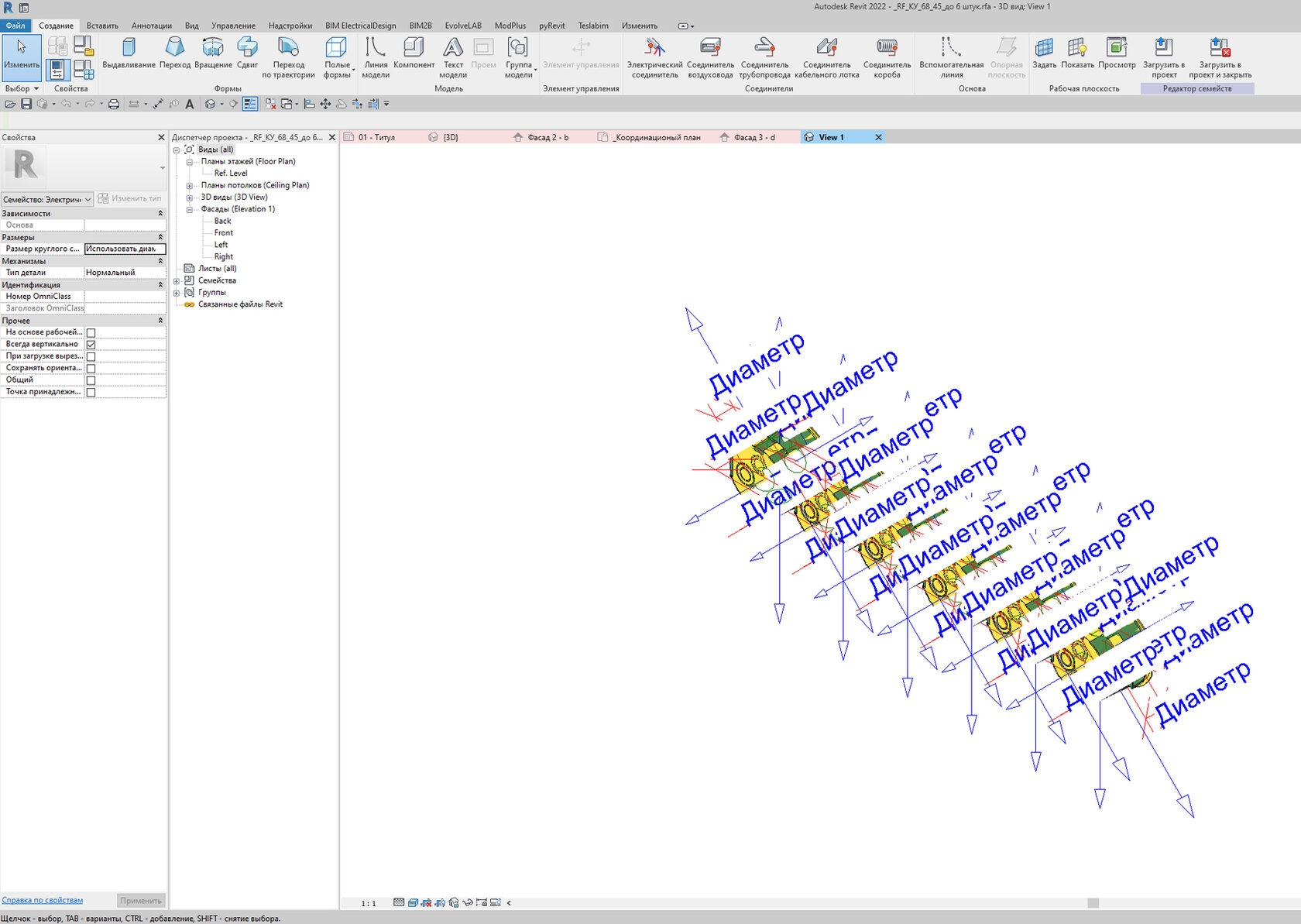Check the На основе рабочей плоскости box

(x=91, y=333)
